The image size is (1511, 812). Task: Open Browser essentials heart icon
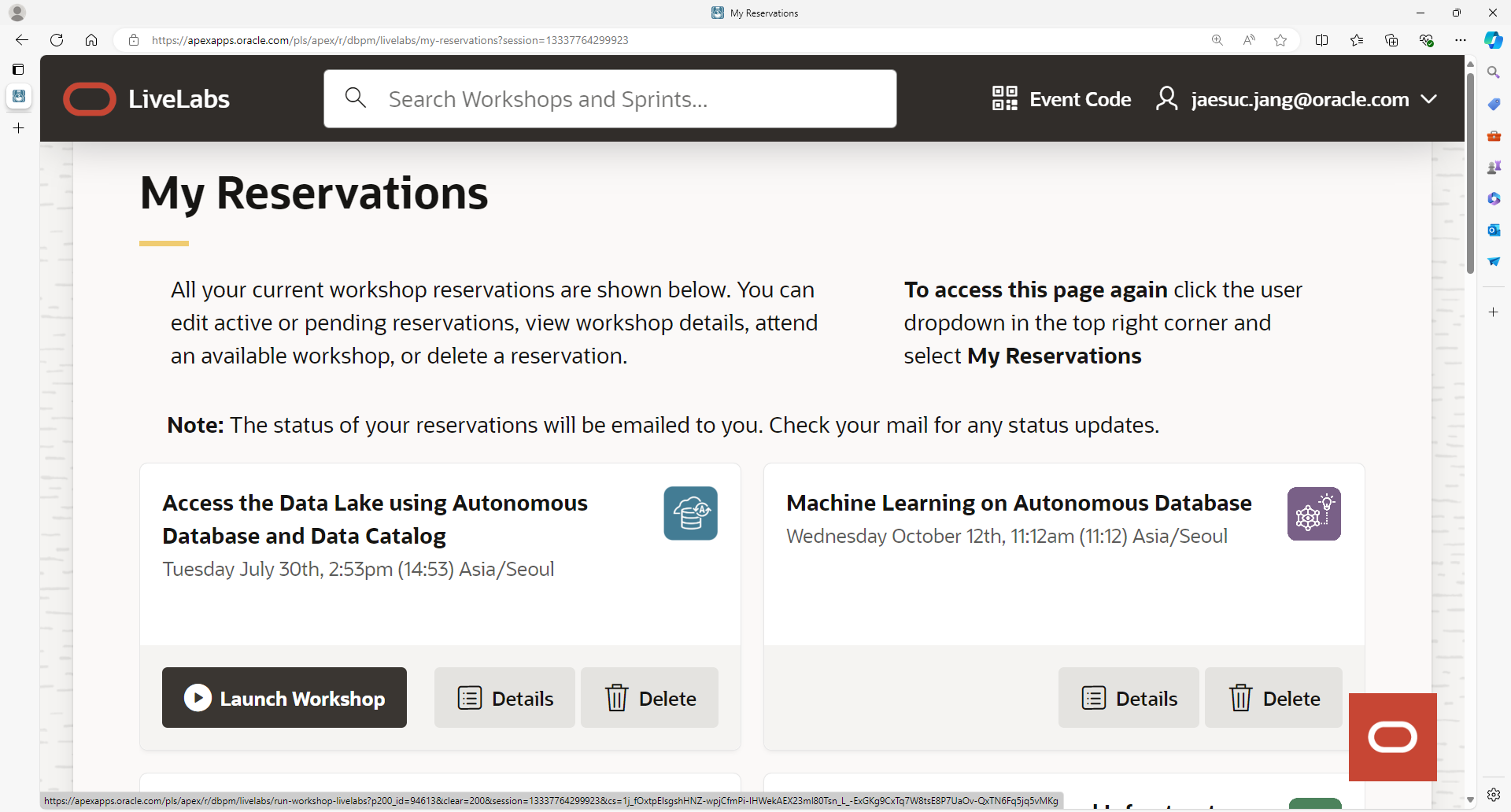[1426, 40]
